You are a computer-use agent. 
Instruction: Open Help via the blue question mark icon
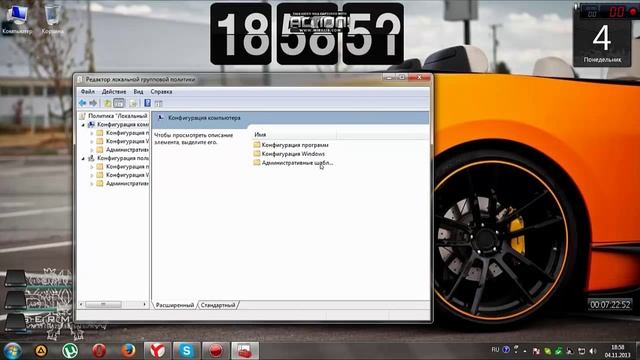point(147,103)
